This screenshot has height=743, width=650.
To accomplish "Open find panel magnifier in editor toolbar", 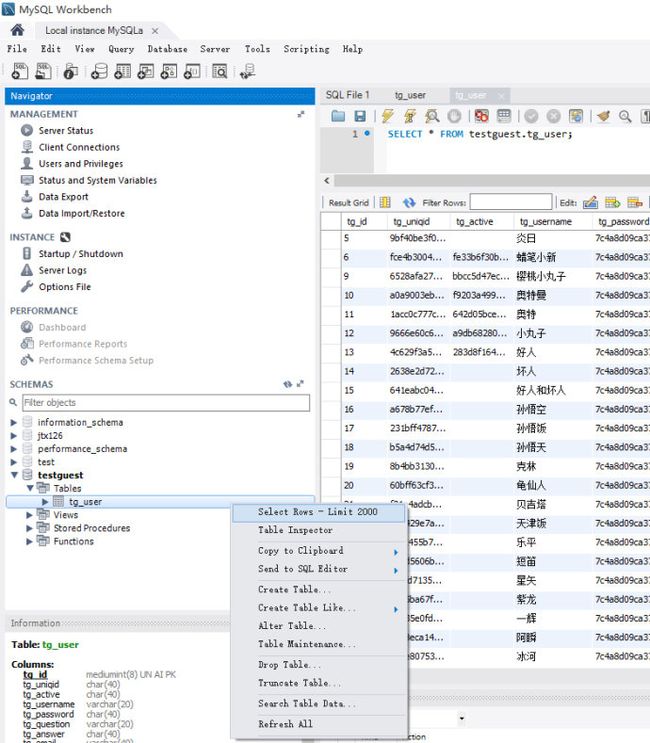I will pyautogui.click(x=625, y=116).
